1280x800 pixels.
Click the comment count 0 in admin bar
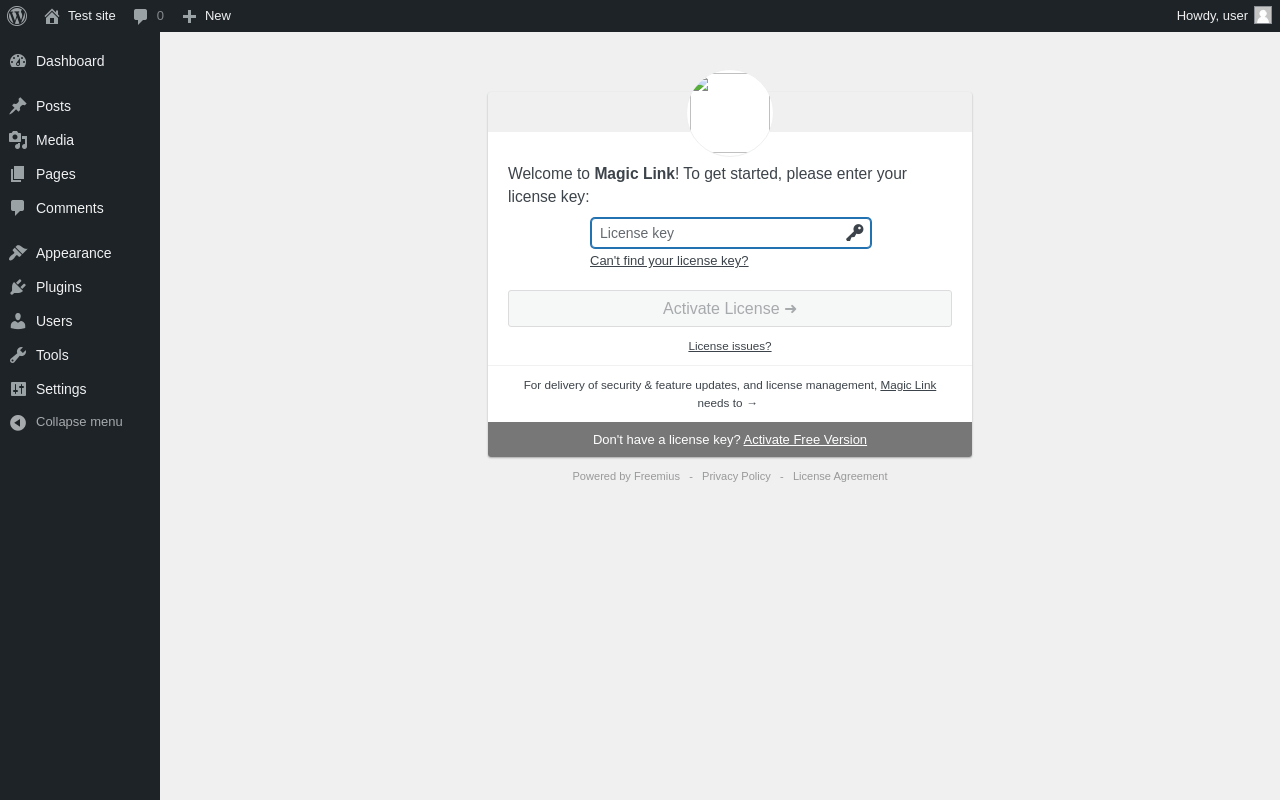tap(160, 16)
